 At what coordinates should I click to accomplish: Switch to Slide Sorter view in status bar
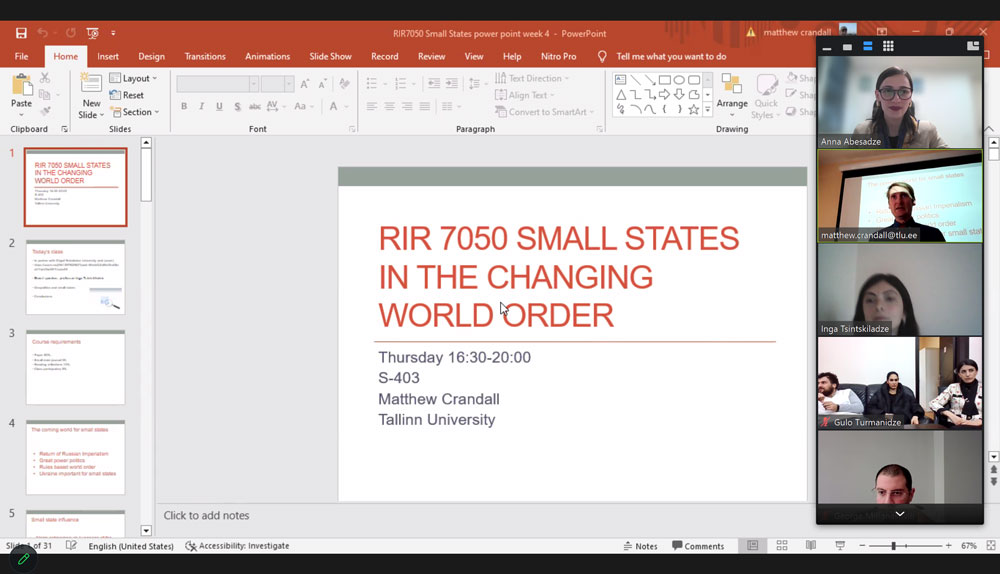pos(782,546)
